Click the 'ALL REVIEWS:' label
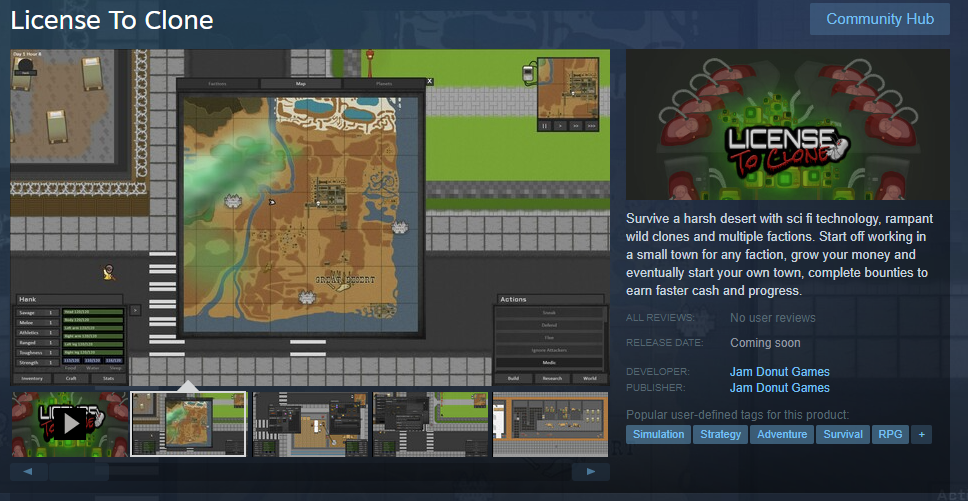Image resolution: width=968 pixels, height=501 pixels. tap(660, 318)
